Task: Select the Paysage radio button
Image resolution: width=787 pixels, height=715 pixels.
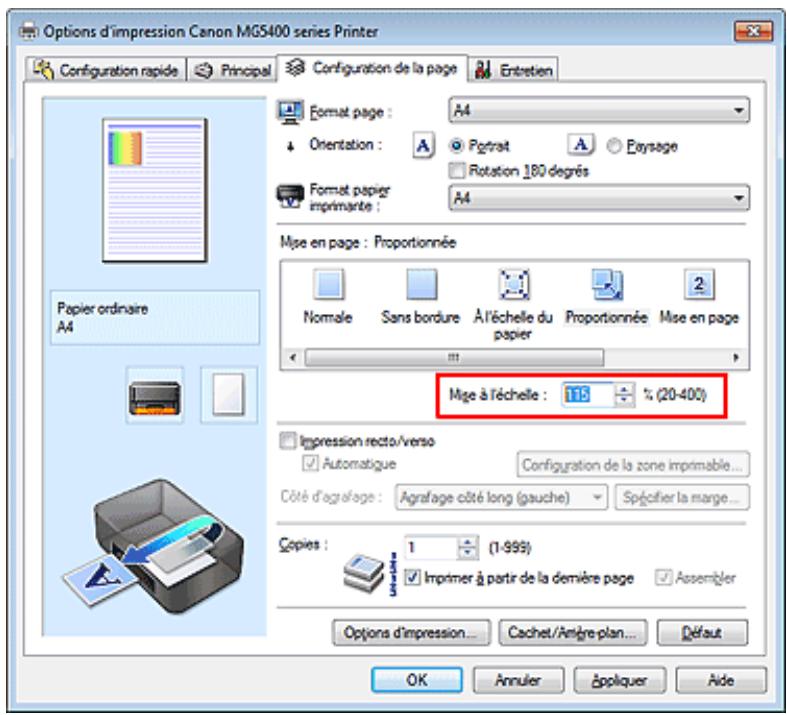Action: click(x=614, y=146)
